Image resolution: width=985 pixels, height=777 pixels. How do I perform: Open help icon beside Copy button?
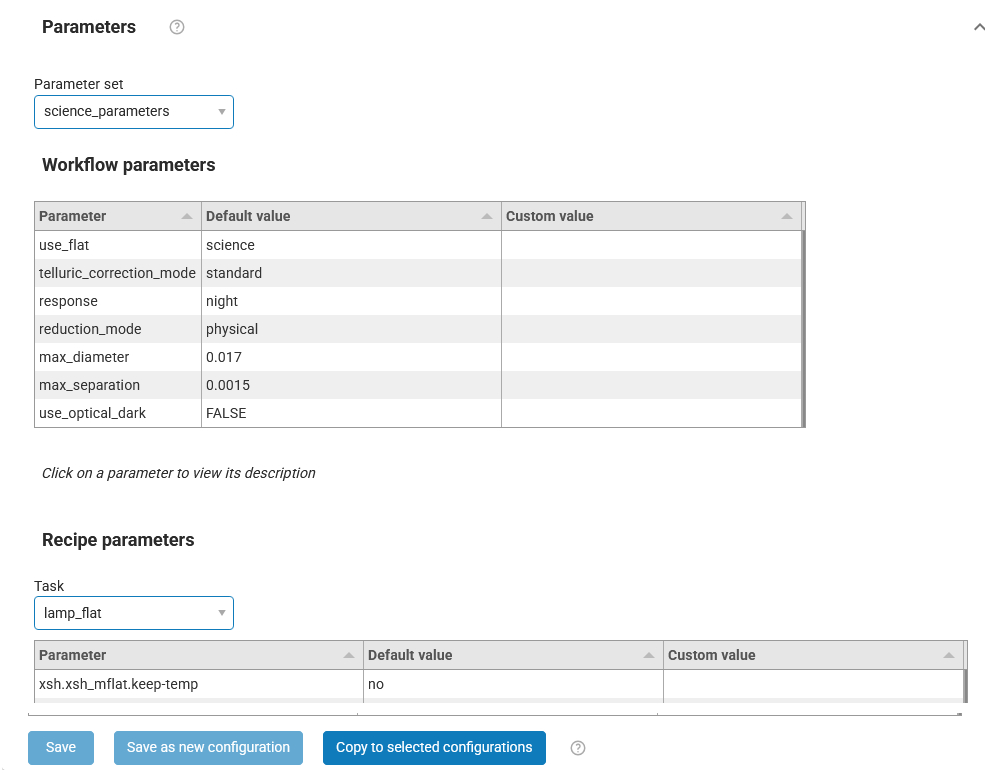[578, 747]
